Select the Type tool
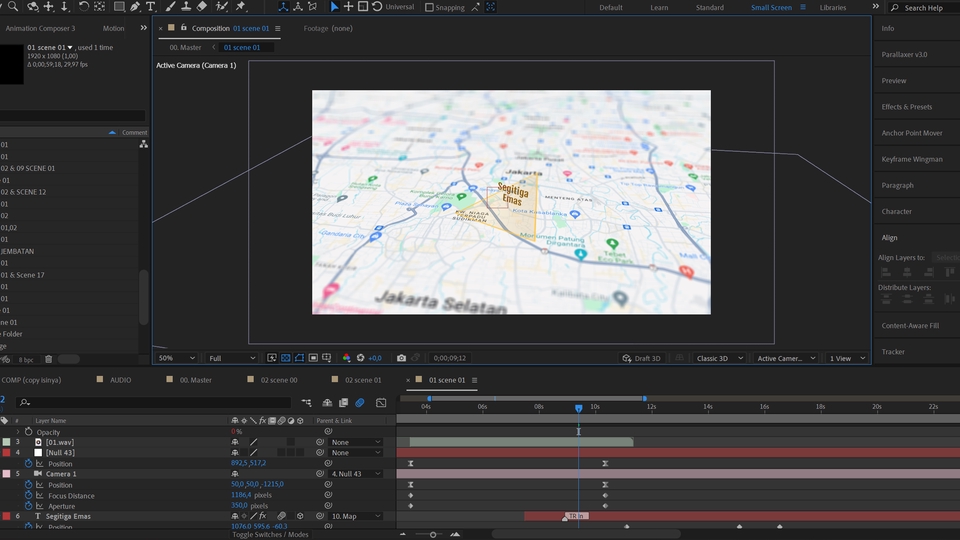The height and width of the screenshot is (540, 960). [151, 6]
